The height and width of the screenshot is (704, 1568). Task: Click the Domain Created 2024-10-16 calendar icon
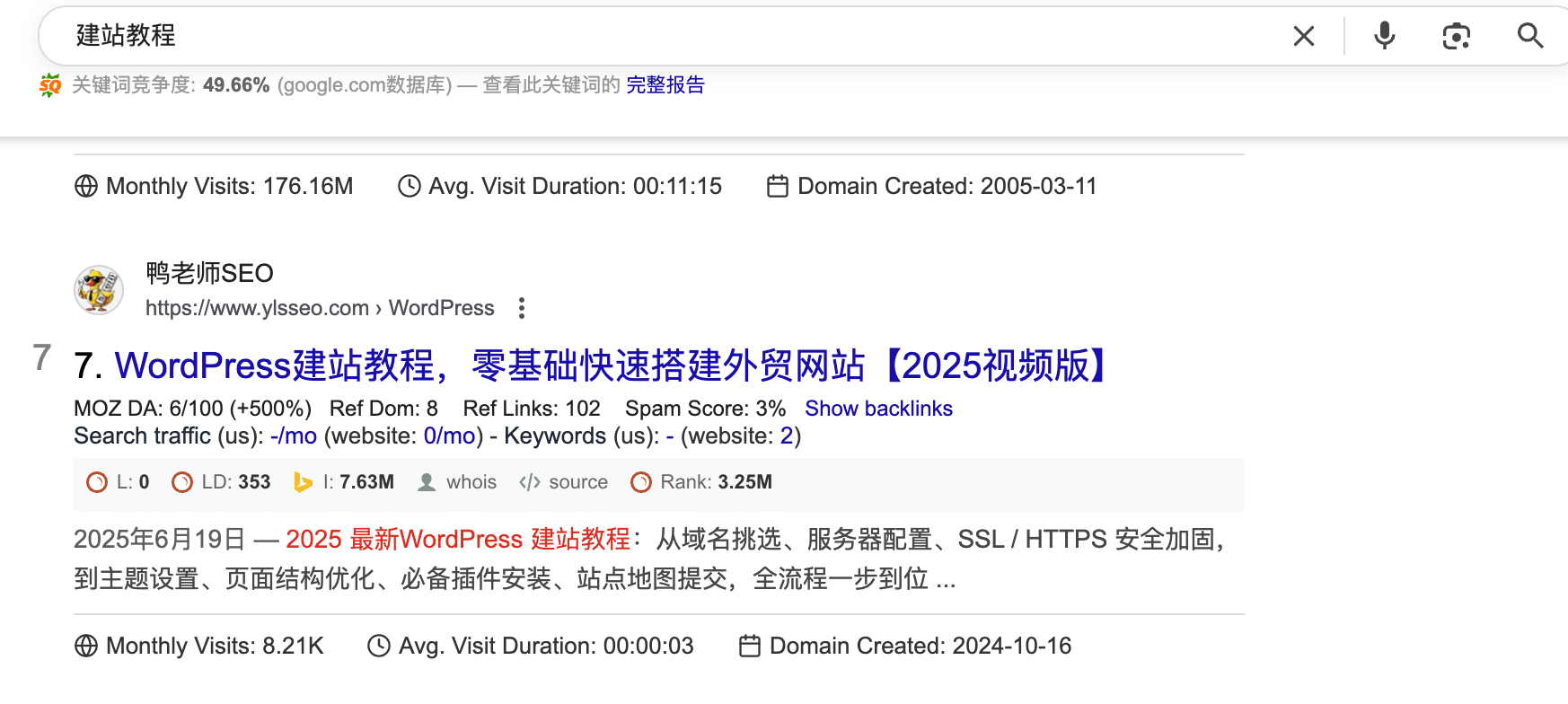point(750,646)
